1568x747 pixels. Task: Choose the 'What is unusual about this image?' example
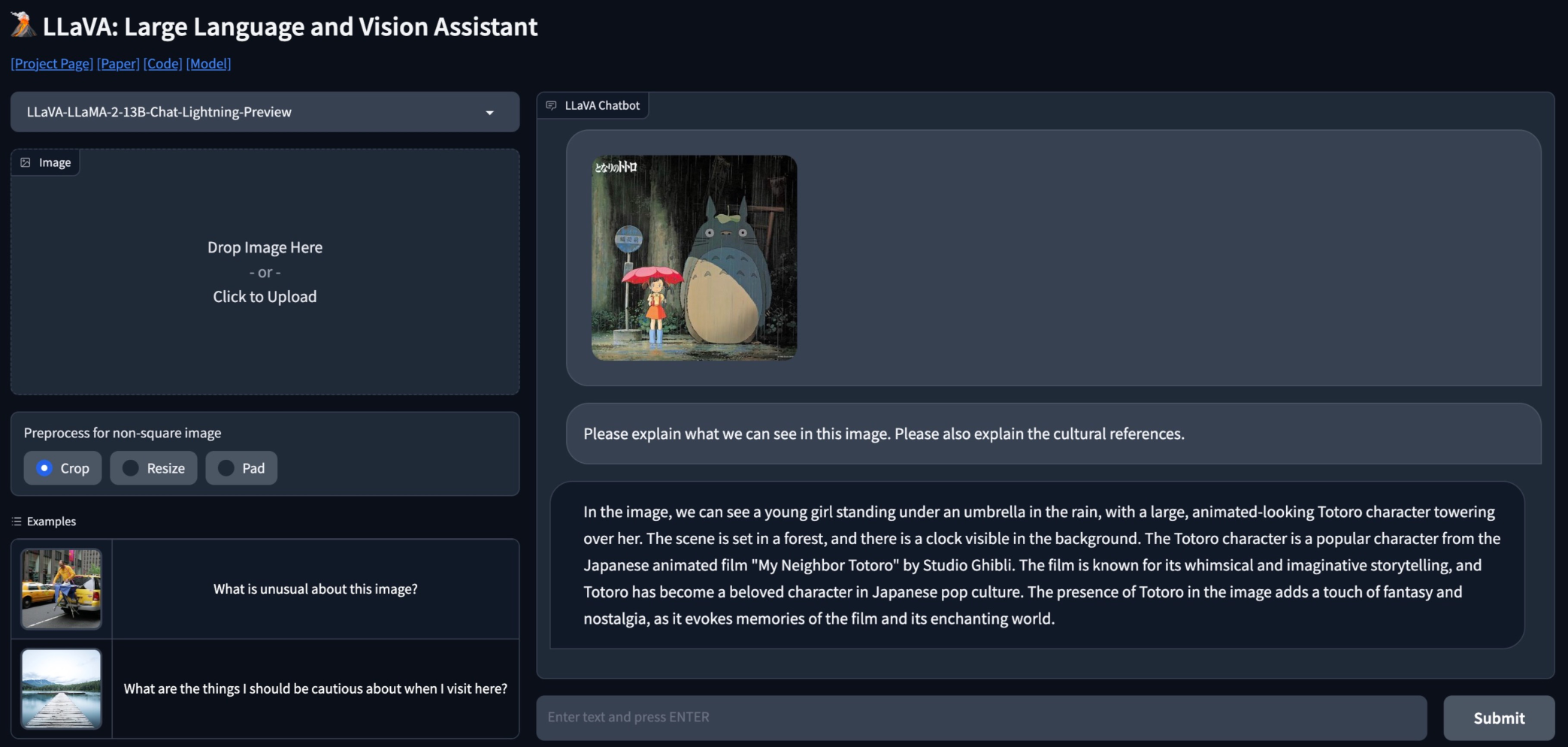(x=316, y=589)
